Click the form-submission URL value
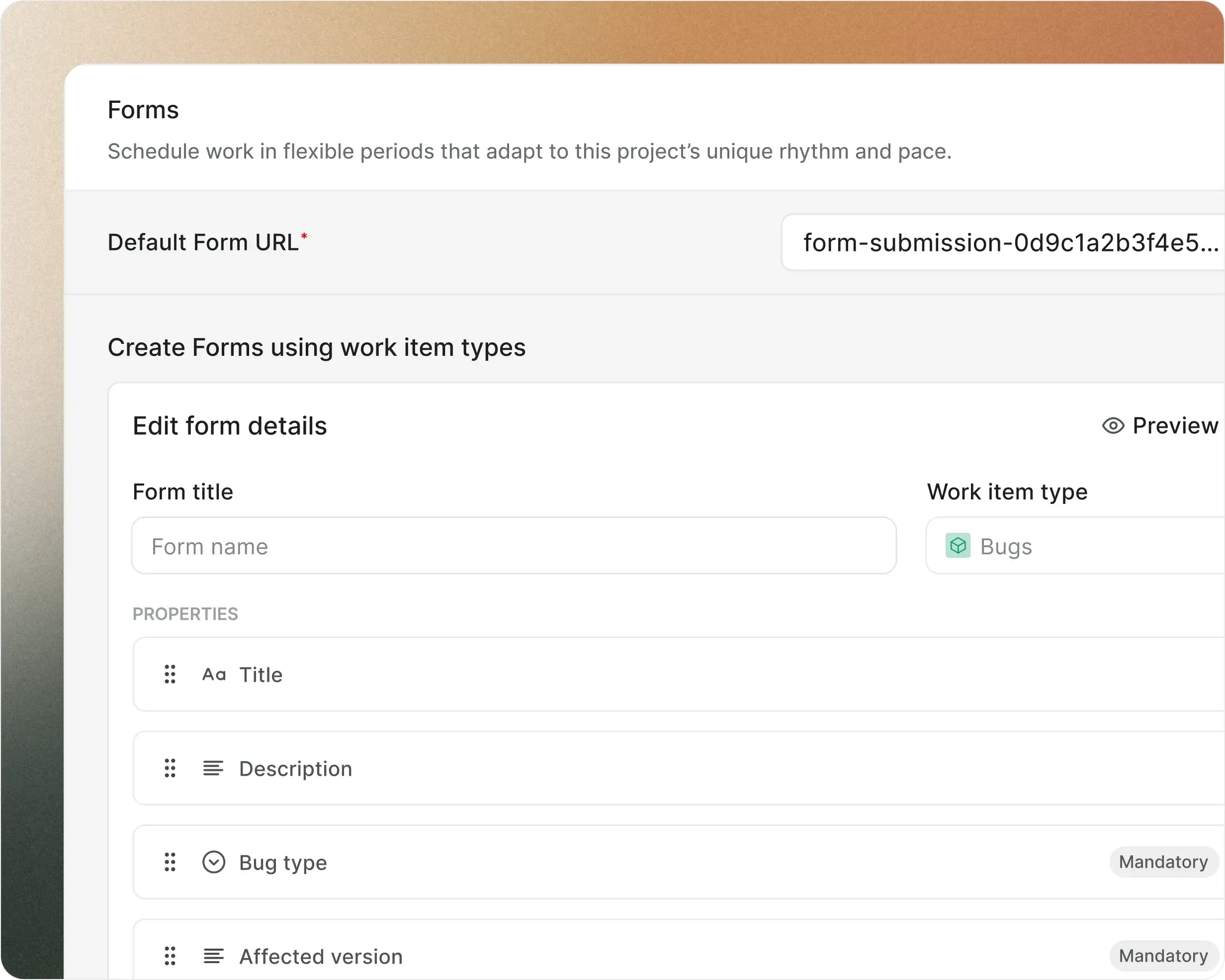Screen dimensions: 1225x980 1006,243
